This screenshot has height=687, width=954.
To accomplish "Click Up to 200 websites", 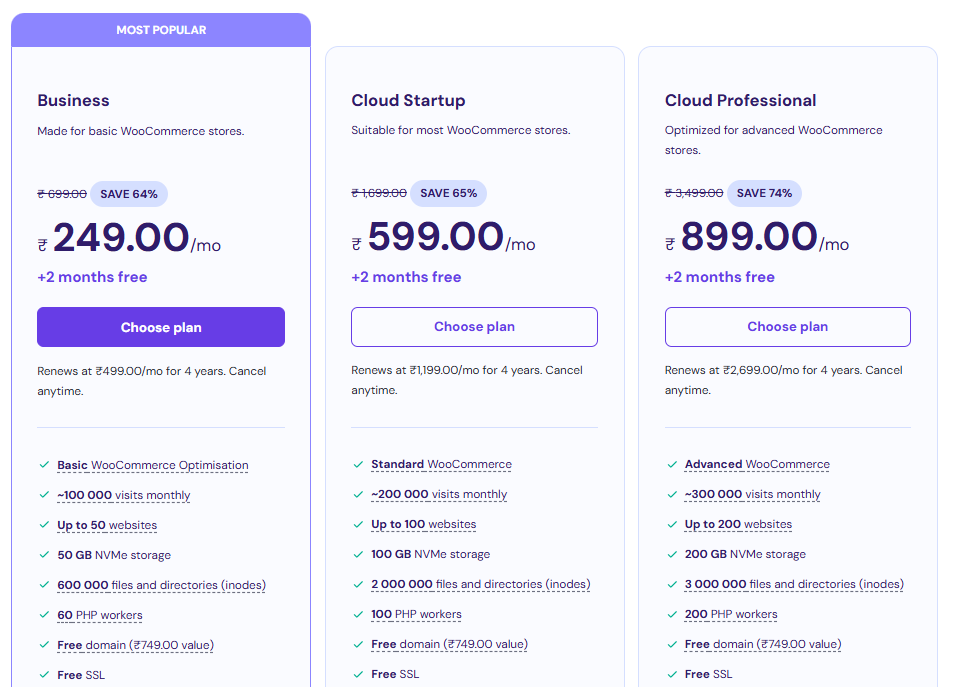I will (x=738, y=524).
